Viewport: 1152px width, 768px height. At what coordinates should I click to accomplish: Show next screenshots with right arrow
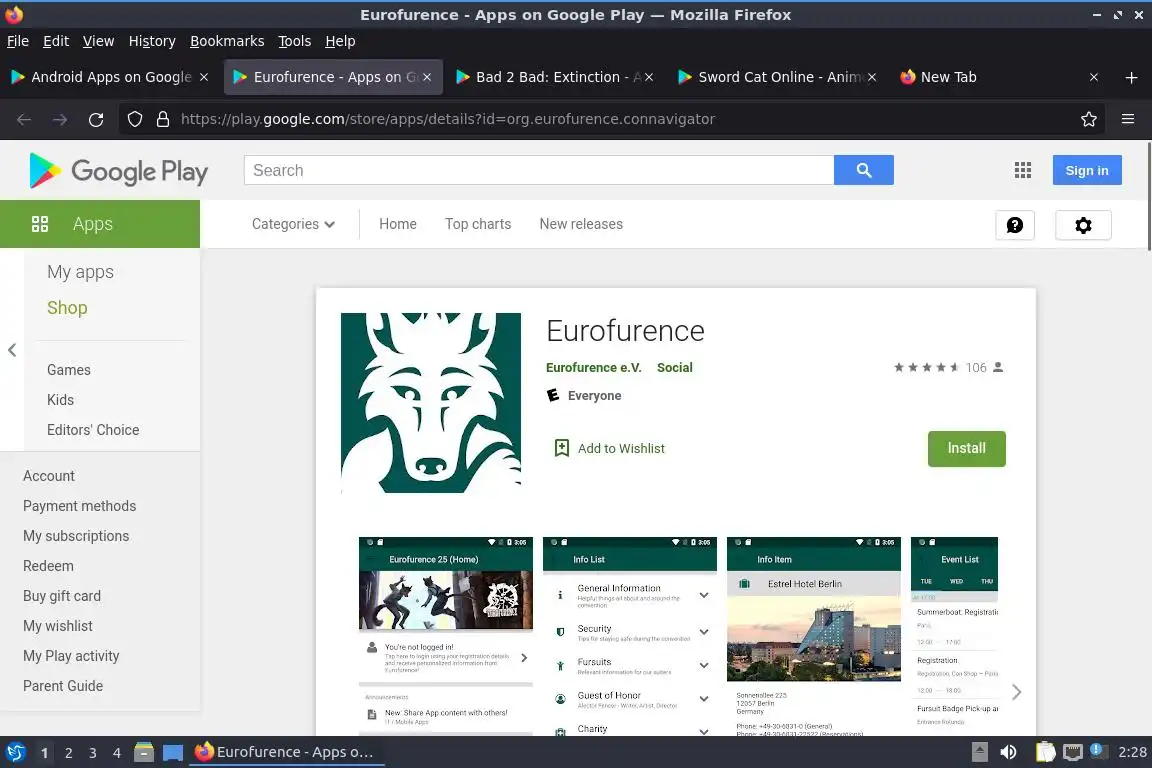pyautogui.click(x=1016, y=692)
